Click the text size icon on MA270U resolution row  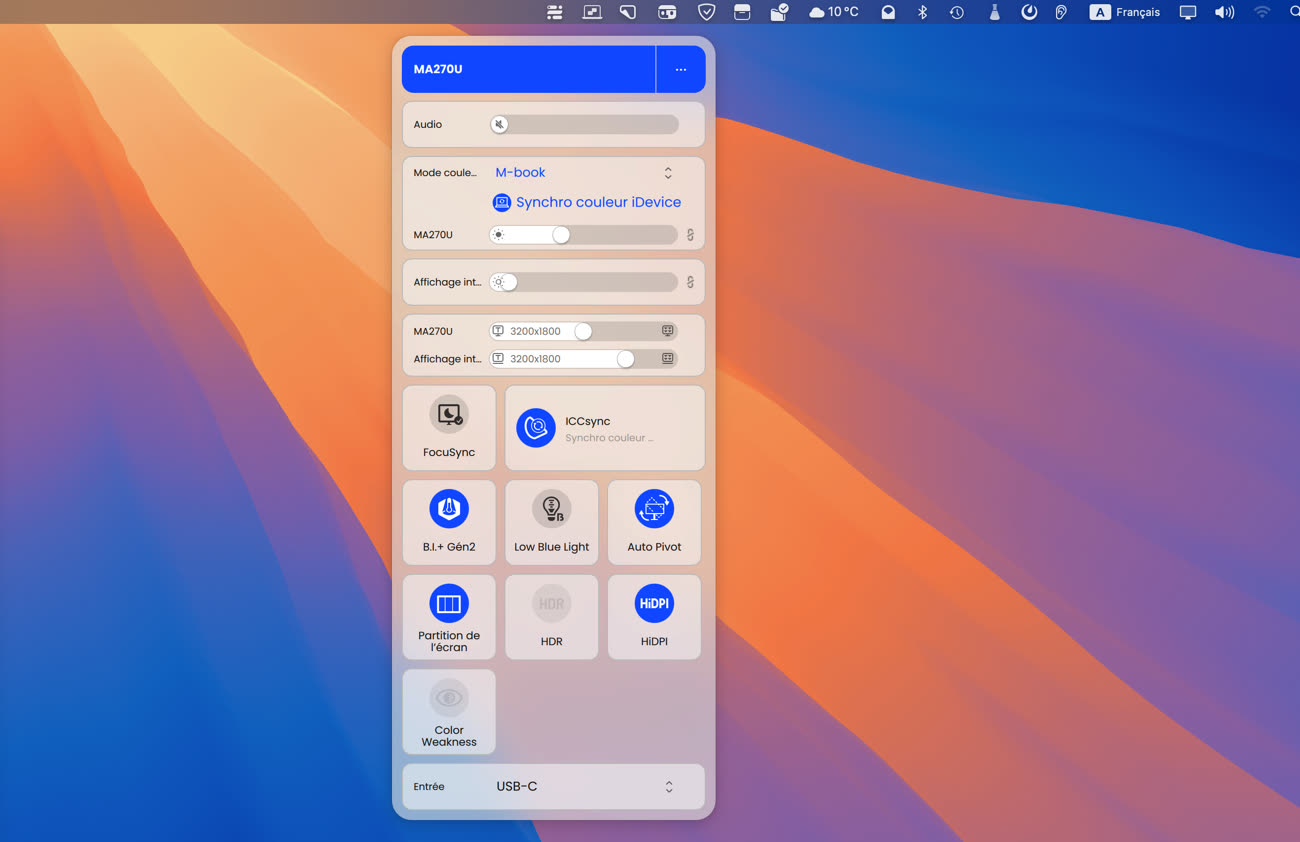(x=498, y=331)
